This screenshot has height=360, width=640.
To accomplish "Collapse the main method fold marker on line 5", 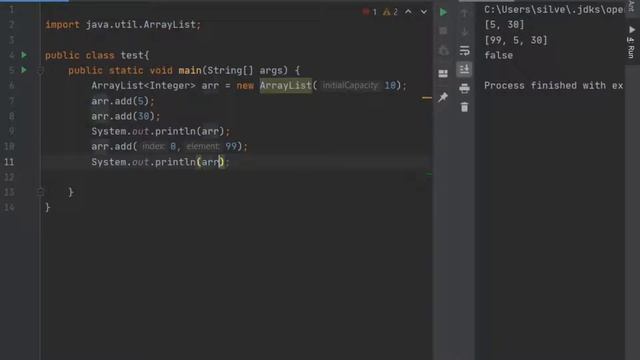I will [40, 71].
